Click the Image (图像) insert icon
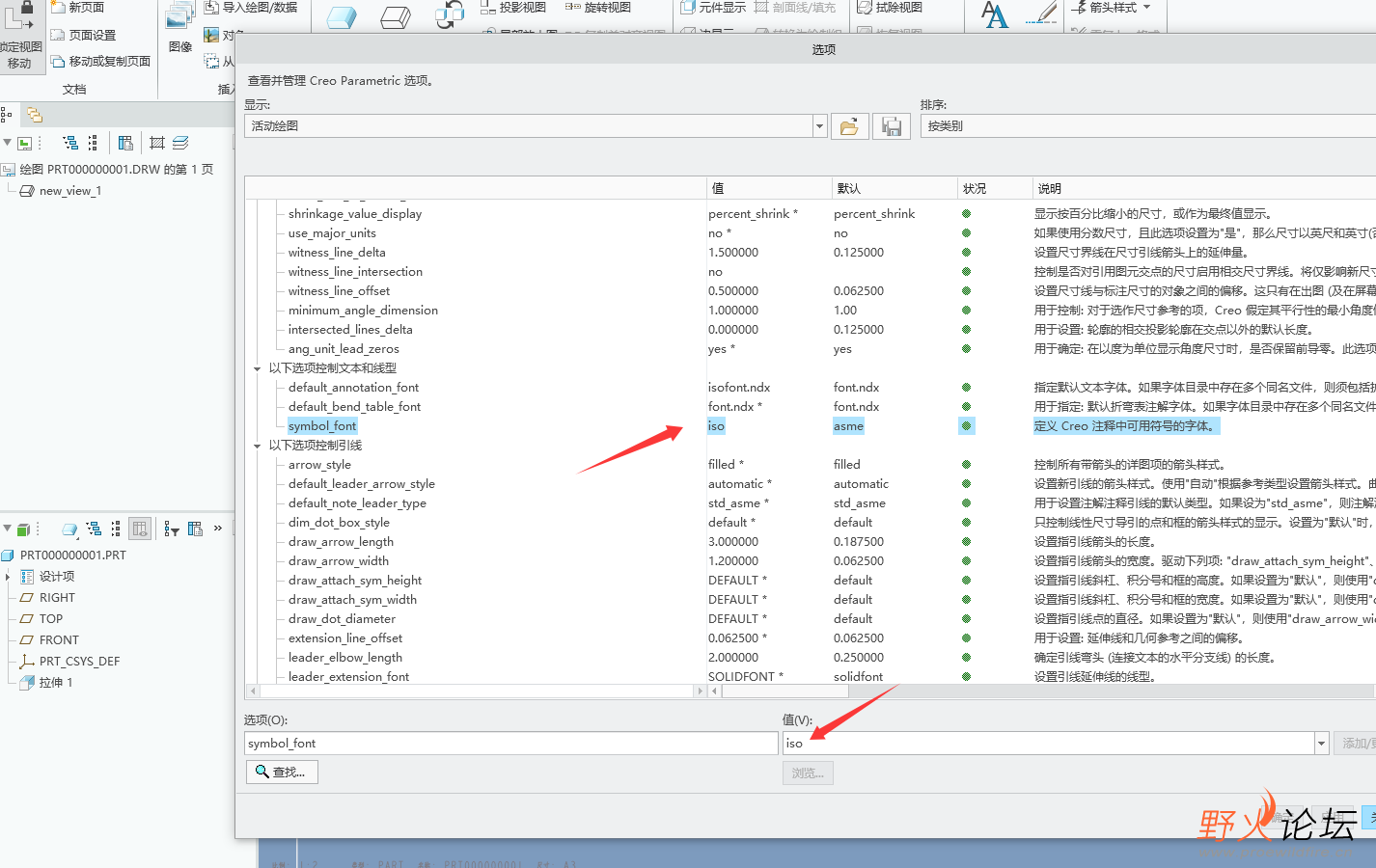 click(x=180, y=27)
